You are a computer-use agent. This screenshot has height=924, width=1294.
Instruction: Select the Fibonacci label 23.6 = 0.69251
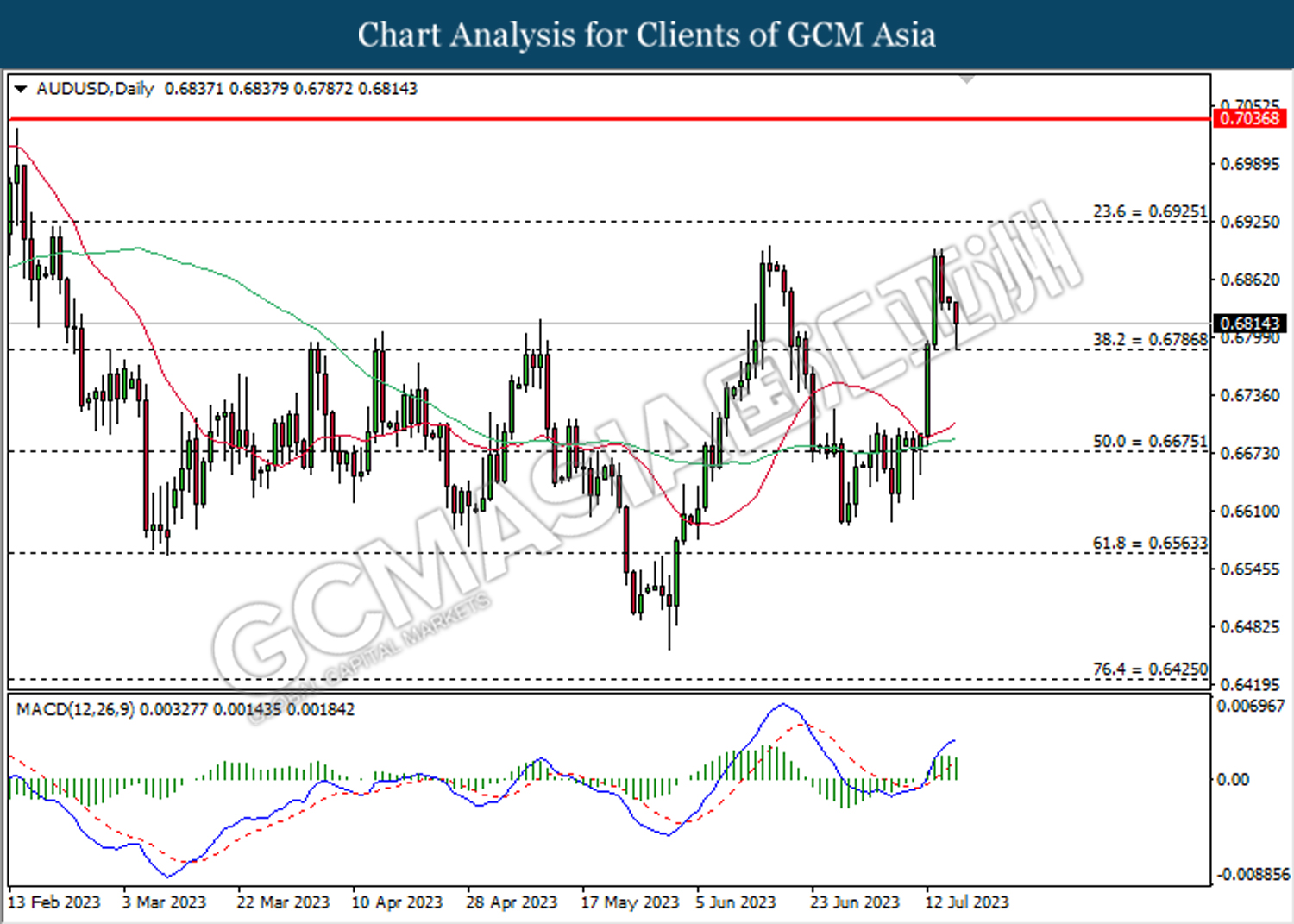pos(1150,211)
